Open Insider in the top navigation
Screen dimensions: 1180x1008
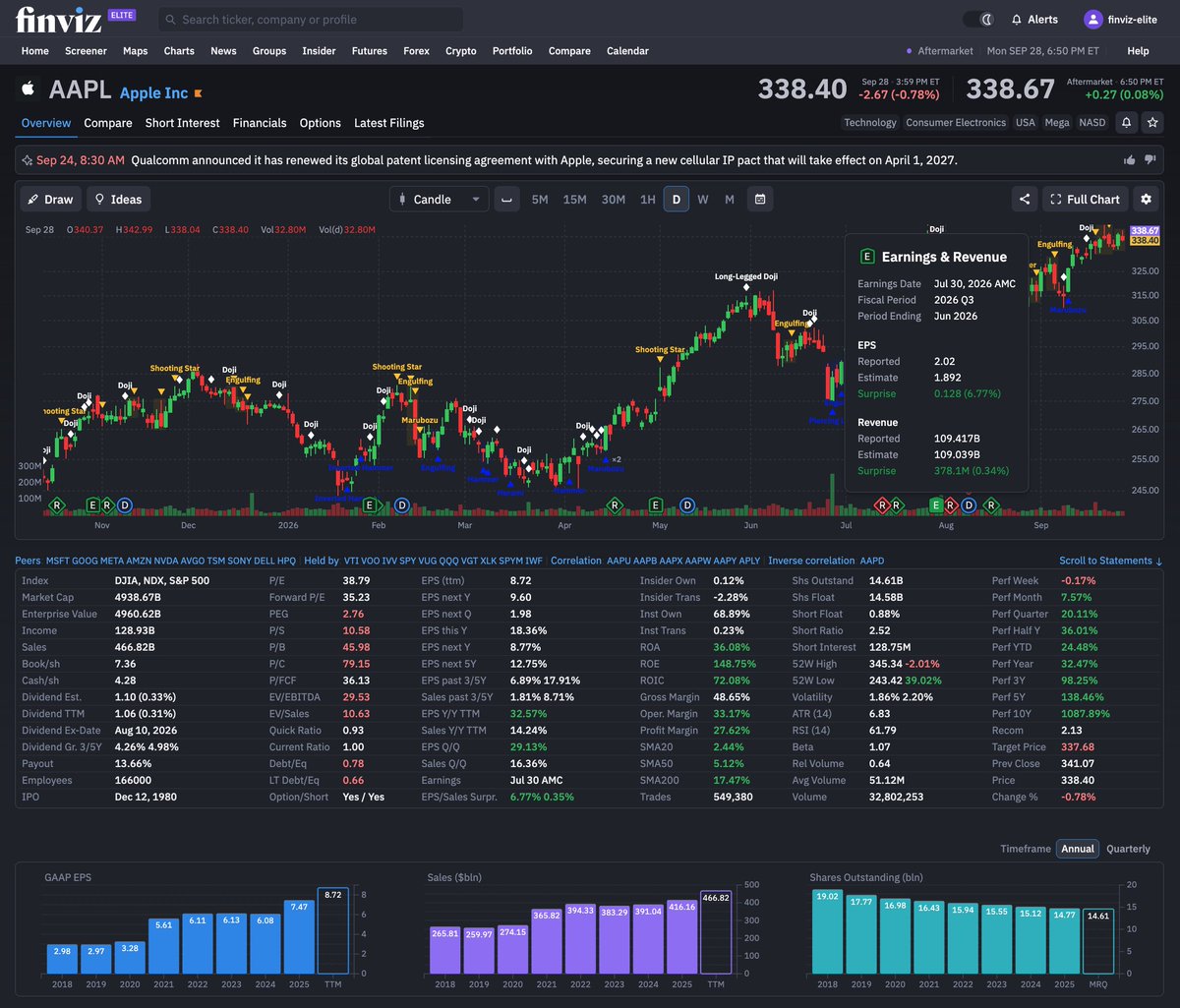pyautogui.click(x=319, y=51)
